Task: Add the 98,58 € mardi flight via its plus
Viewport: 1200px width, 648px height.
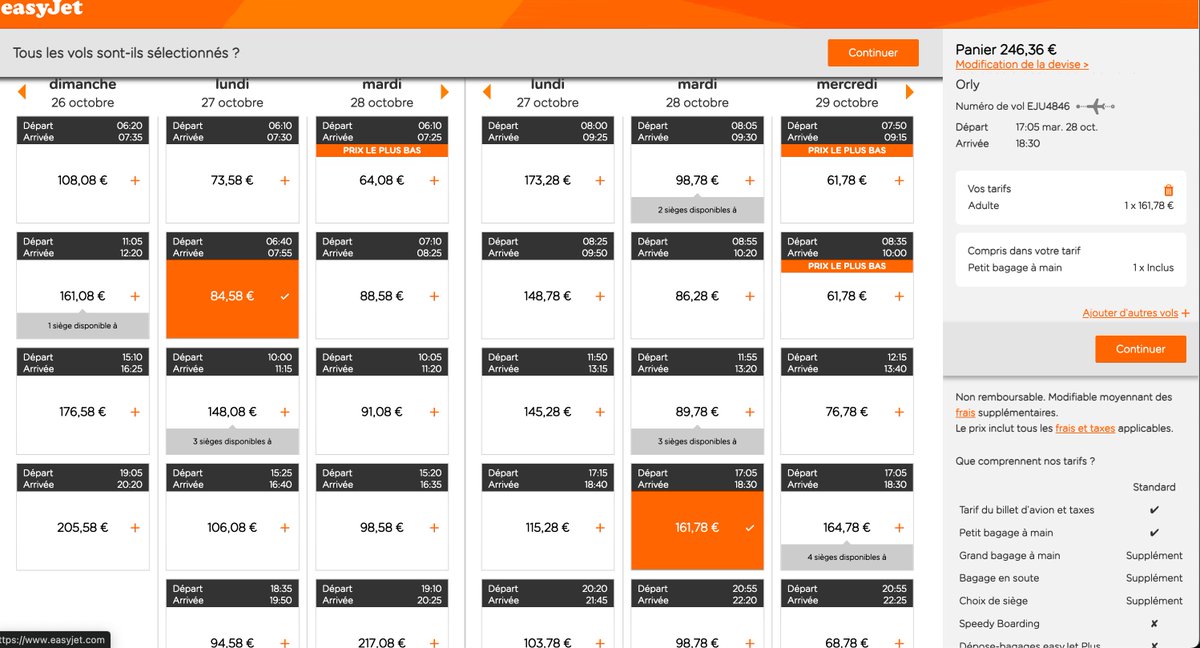Action: 434,528
